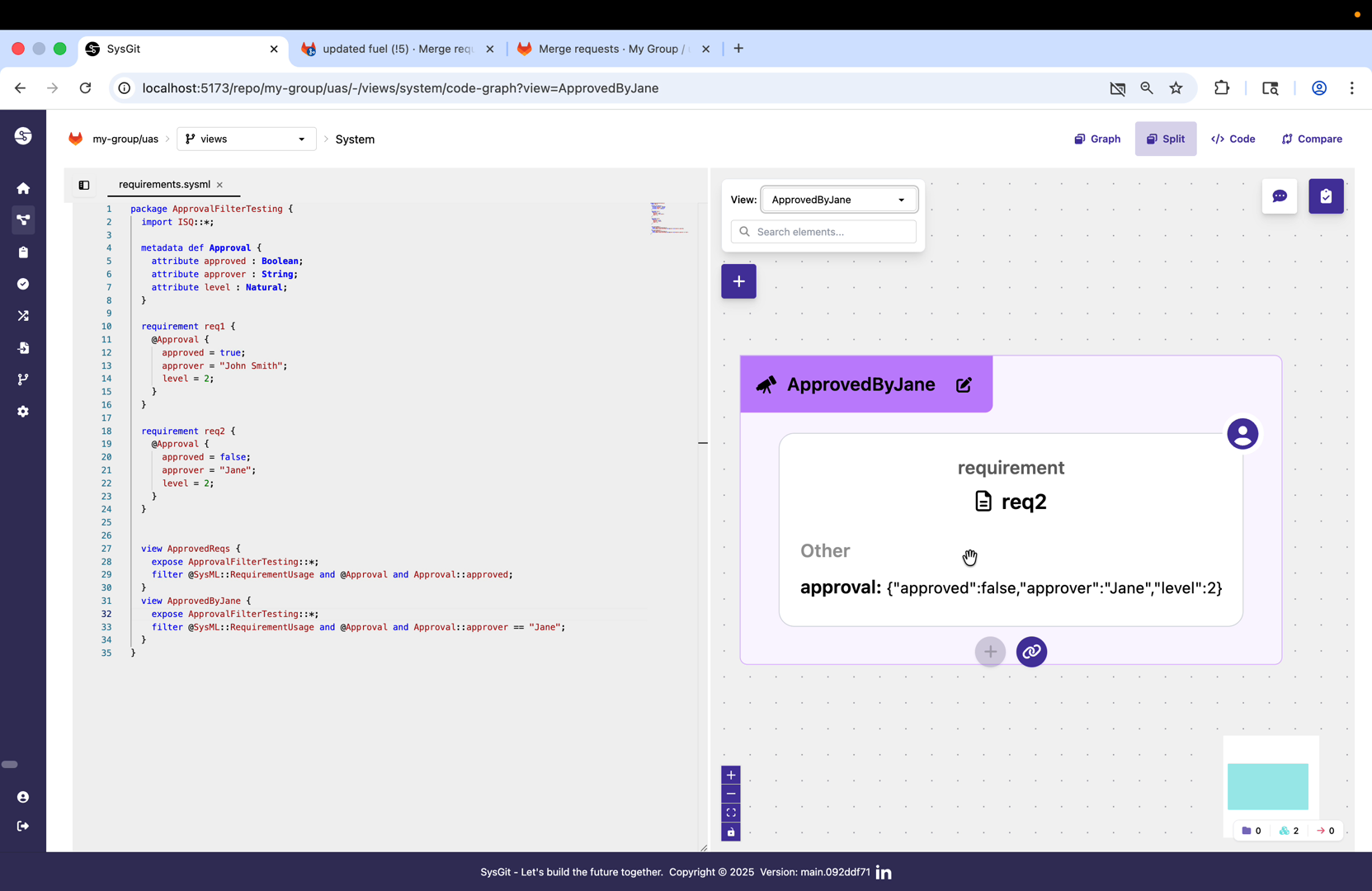Open the comments bubble above the canvas

[x=1280, y=196]
